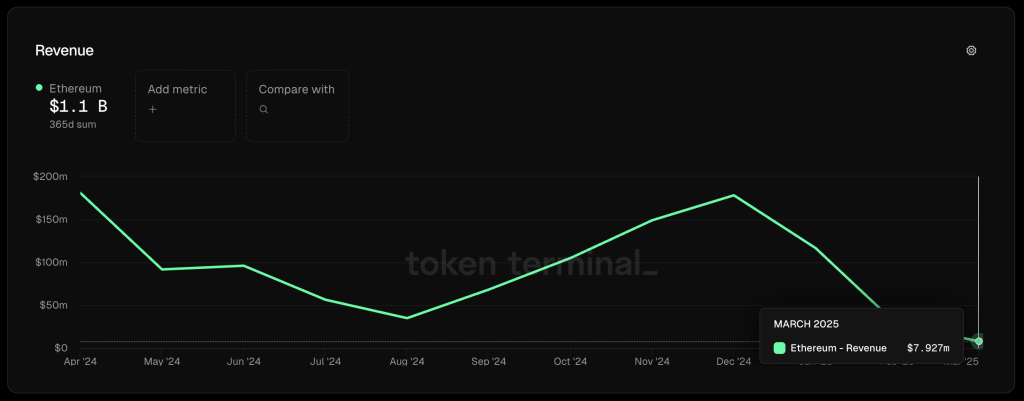Click the $200m y-axis label
Image resolution: width=1024 pixels, height=401 pixels.
click(x=50, y=176)
